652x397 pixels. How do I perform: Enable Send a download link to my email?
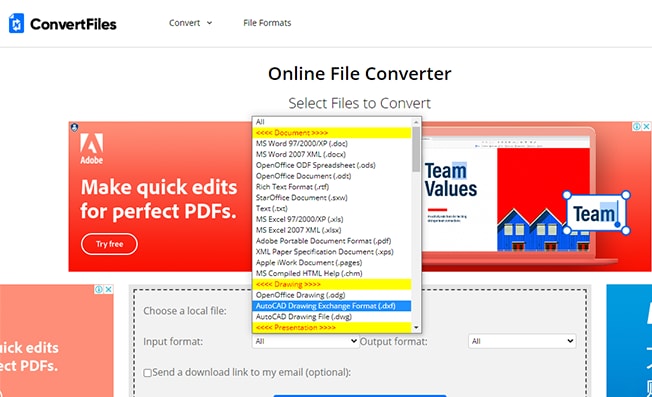point(148,373)
